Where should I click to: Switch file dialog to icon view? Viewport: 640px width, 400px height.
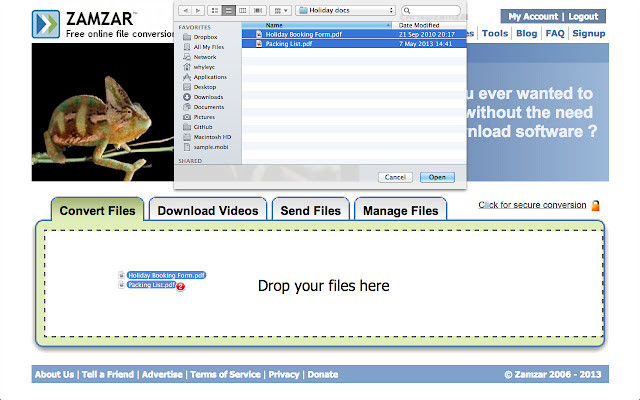coord(216,9)
